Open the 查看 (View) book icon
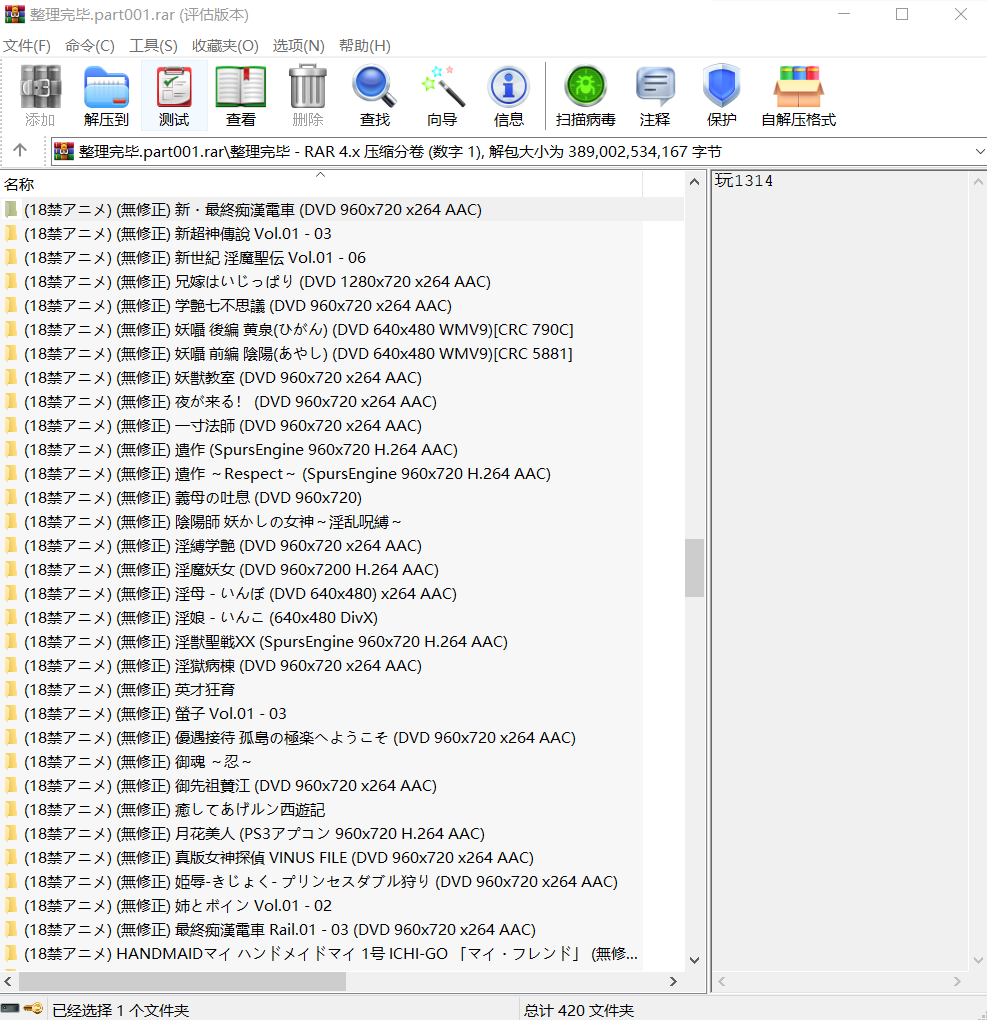The width and height of the screenshot is (987, 1020). click(241, 96)
